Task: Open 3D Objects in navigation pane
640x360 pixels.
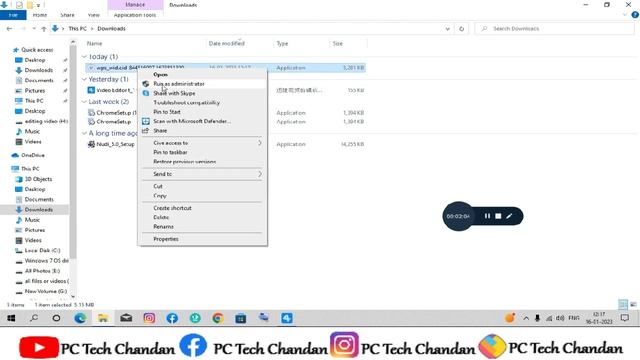Action: point(38,179)
